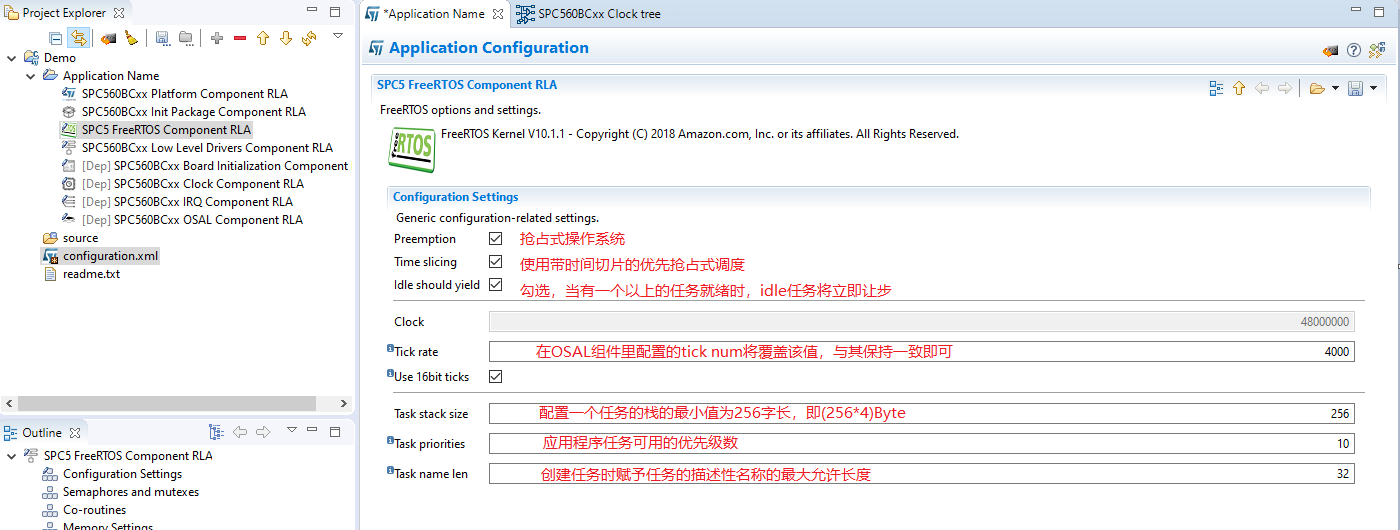
Task: Click the FreeRTOS logo image
Action: [411, 148]
